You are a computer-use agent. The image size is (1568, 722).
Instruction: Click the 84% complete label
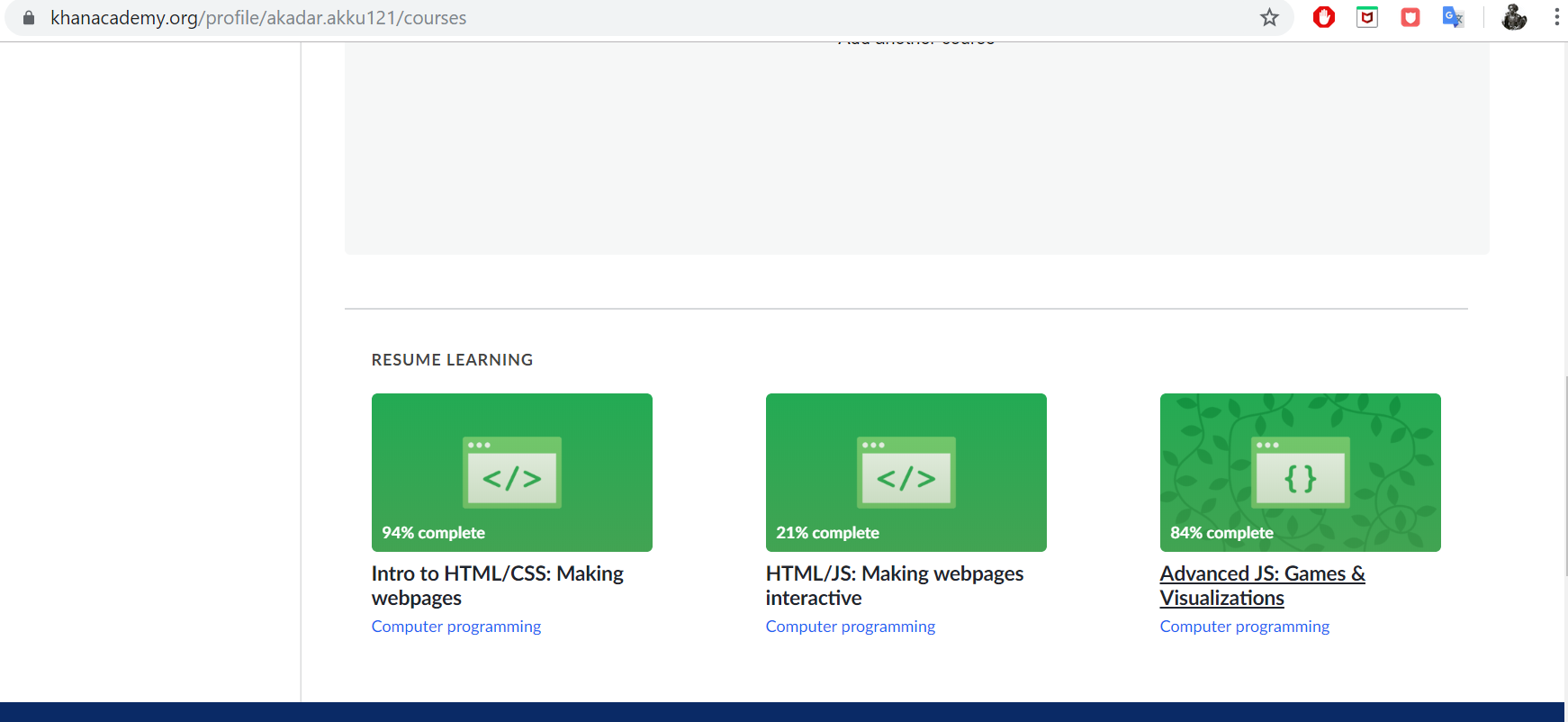click(x=1221, y=533)
